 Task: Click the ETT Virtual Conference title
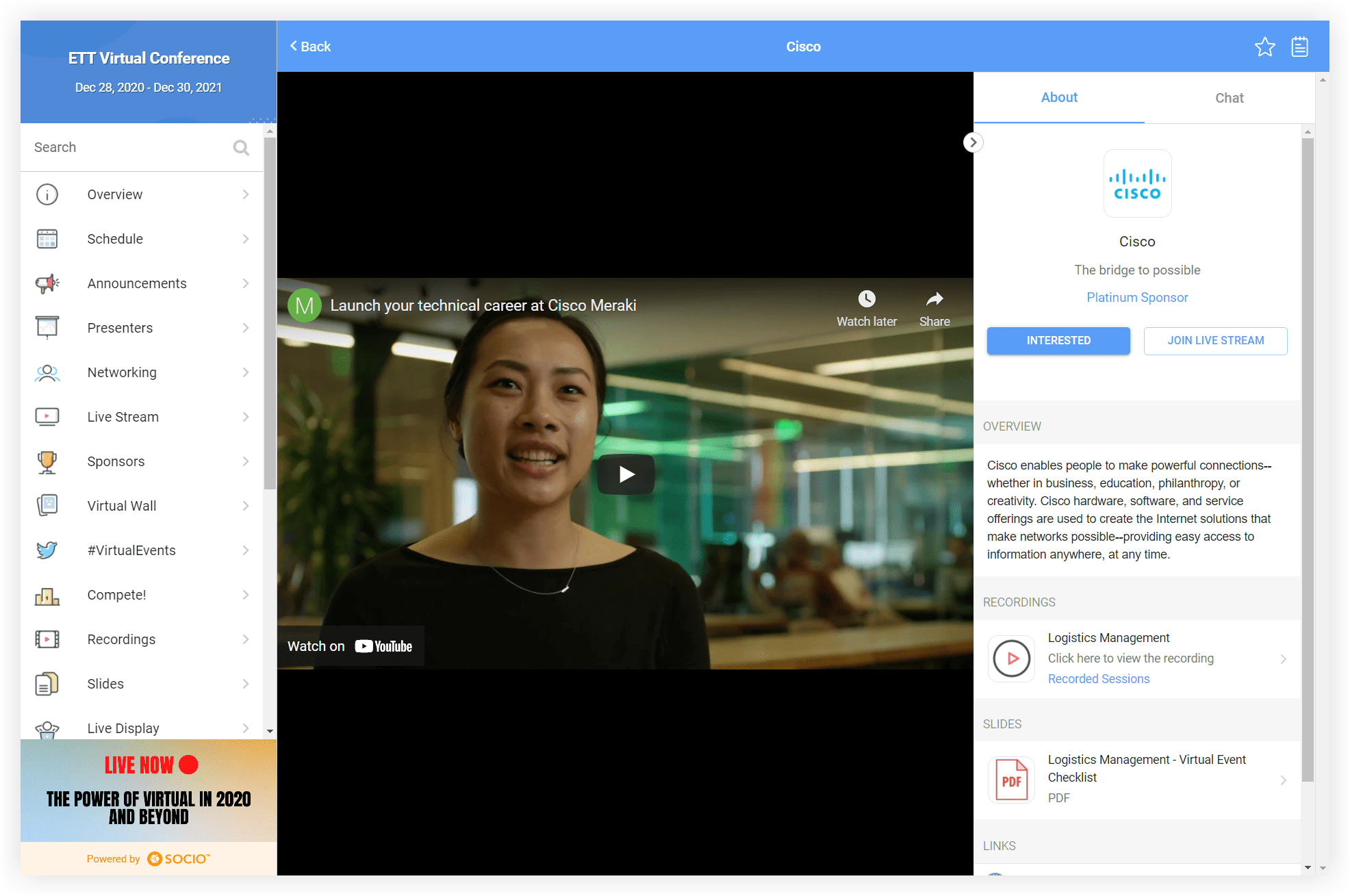(149, 58)
